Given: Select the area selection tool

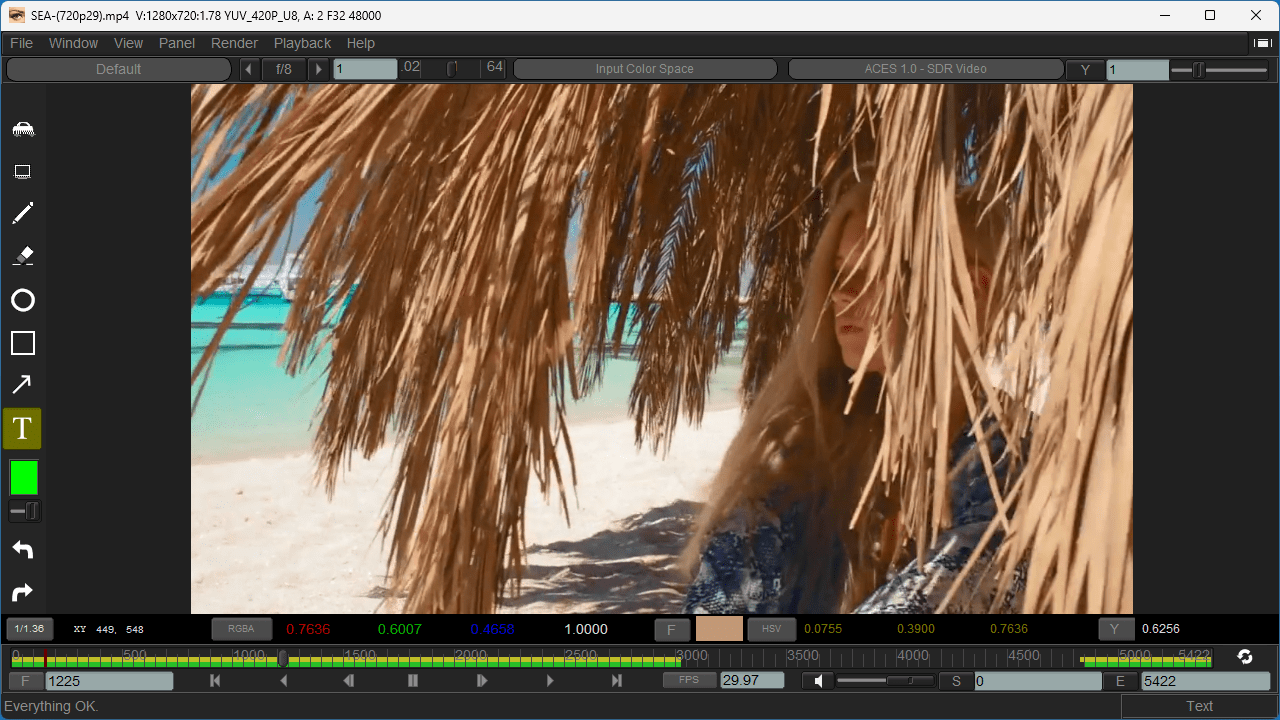Looking at the screenshot, I should [23, 172].
